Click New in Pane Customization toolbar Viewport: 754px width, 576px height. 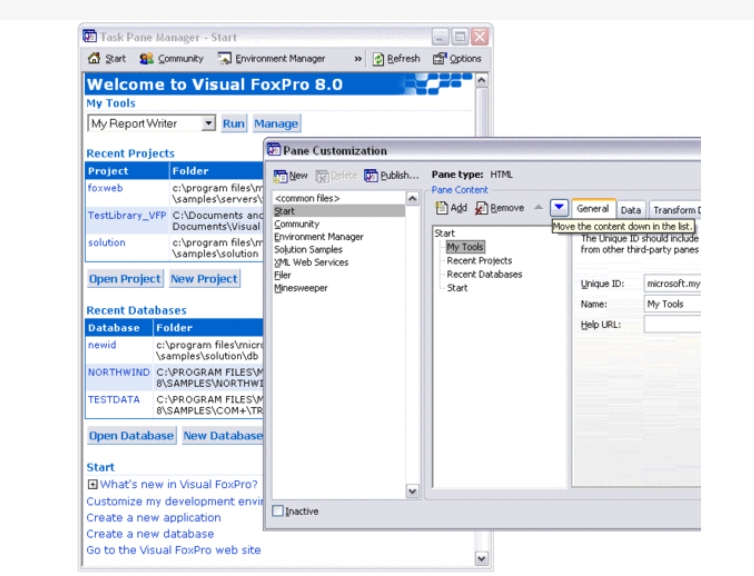(x=290, y=176)
